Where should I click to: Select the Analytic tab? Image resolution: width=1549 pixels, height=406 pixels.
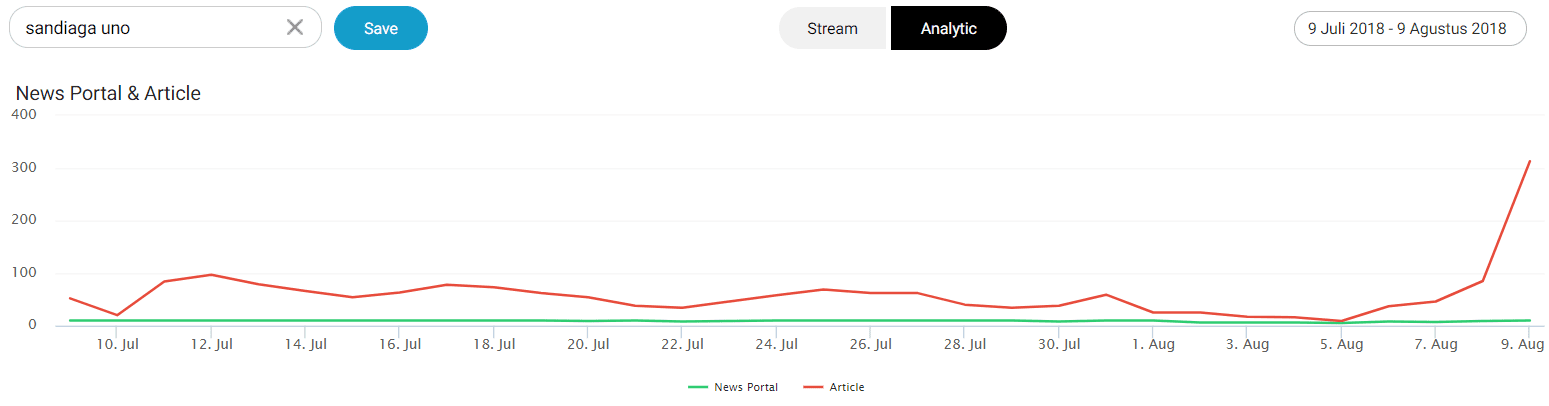coord(949,28)
